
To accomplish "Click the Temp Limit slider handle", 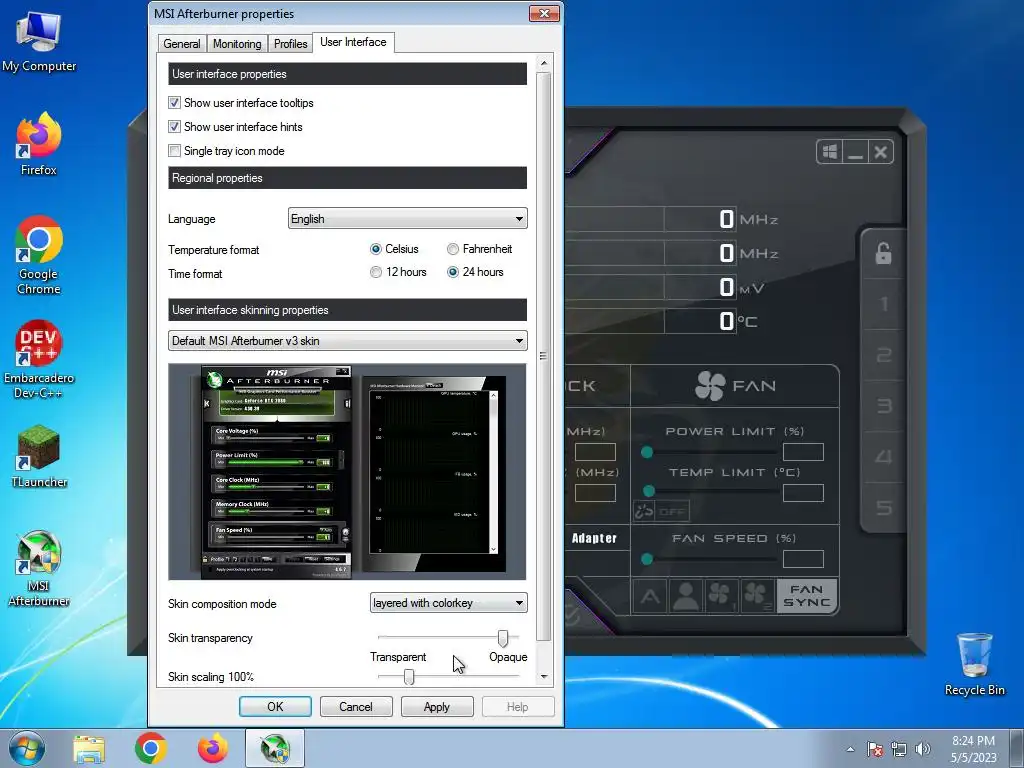I will click(648, 490).
